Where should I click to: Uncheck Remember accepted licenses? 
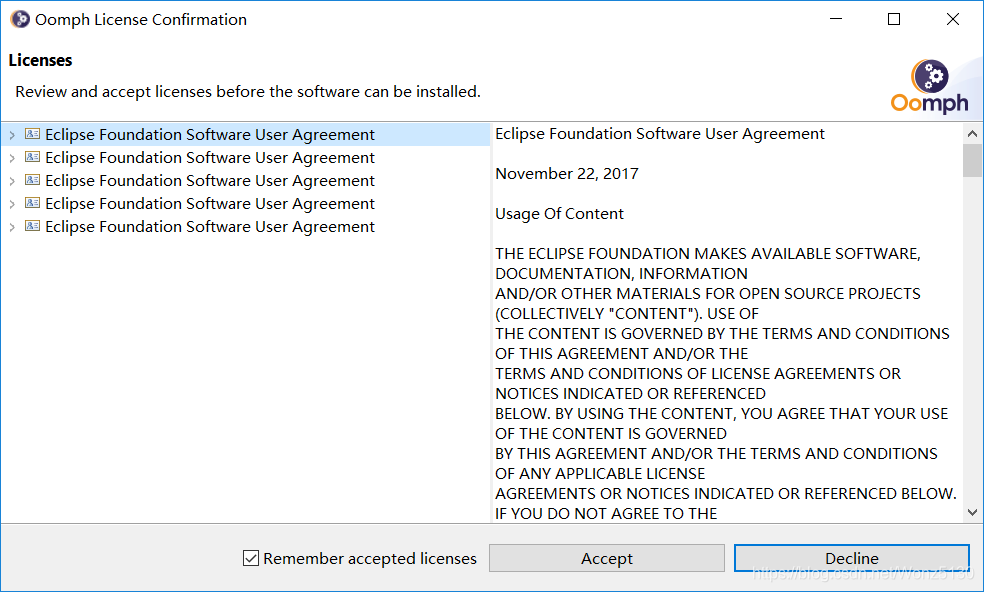point(250,558)
